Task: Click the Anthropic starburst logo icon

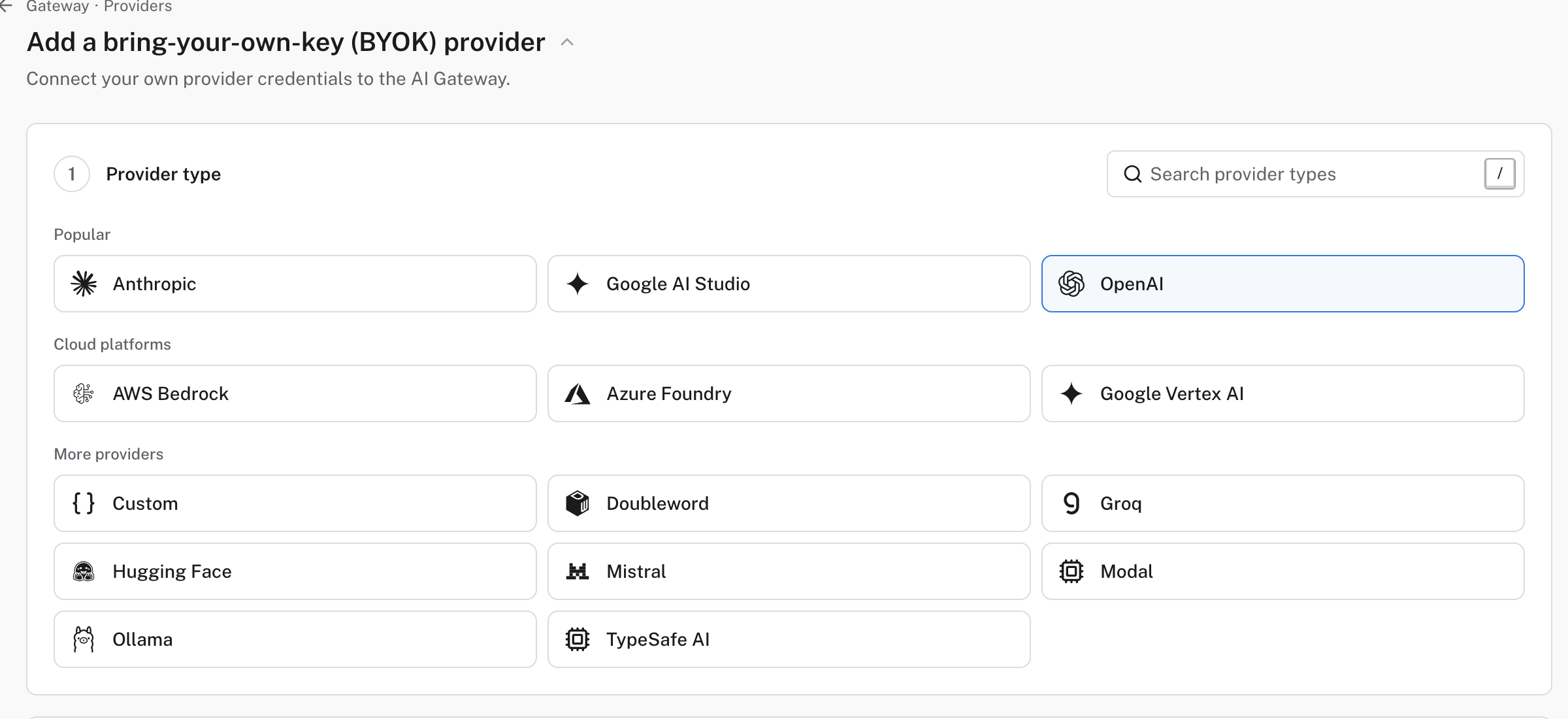Action: 84,284
